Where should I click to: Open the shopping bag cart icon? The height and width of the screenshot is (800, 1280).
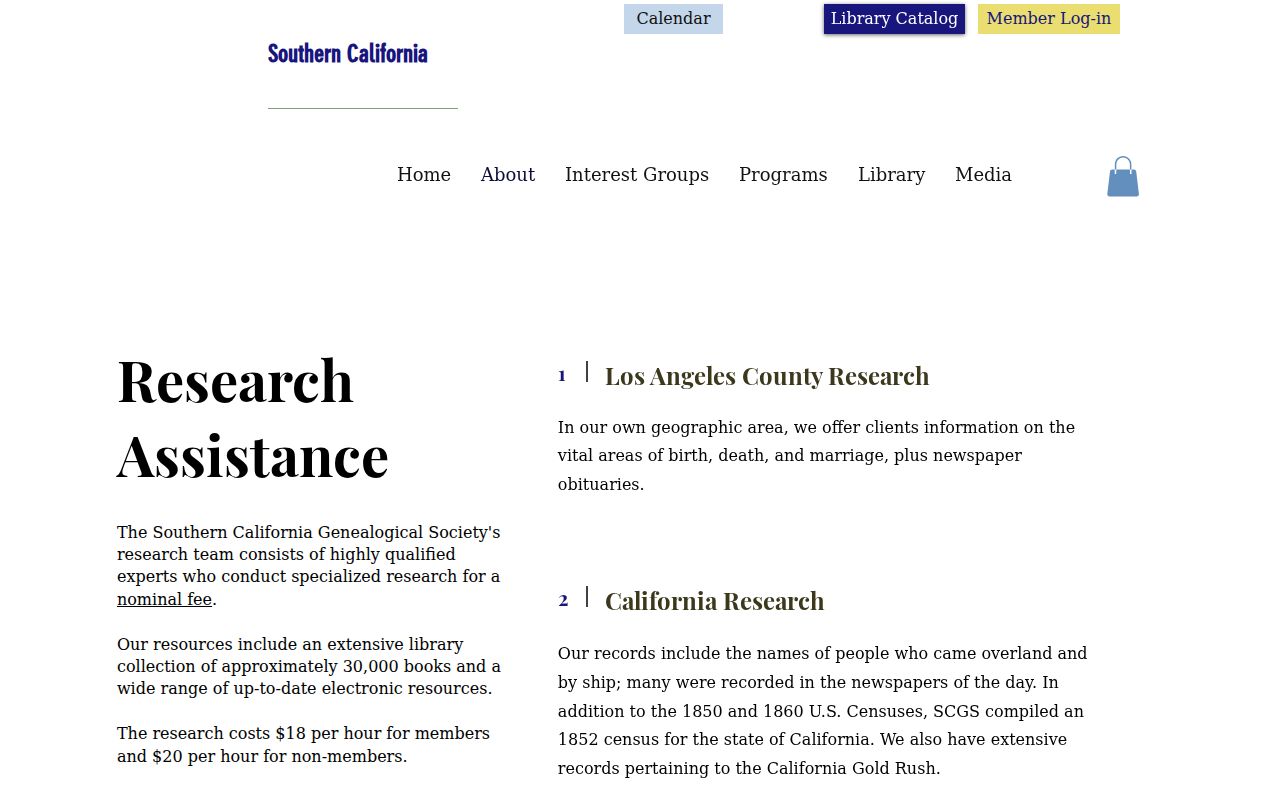pos(1123,177)
